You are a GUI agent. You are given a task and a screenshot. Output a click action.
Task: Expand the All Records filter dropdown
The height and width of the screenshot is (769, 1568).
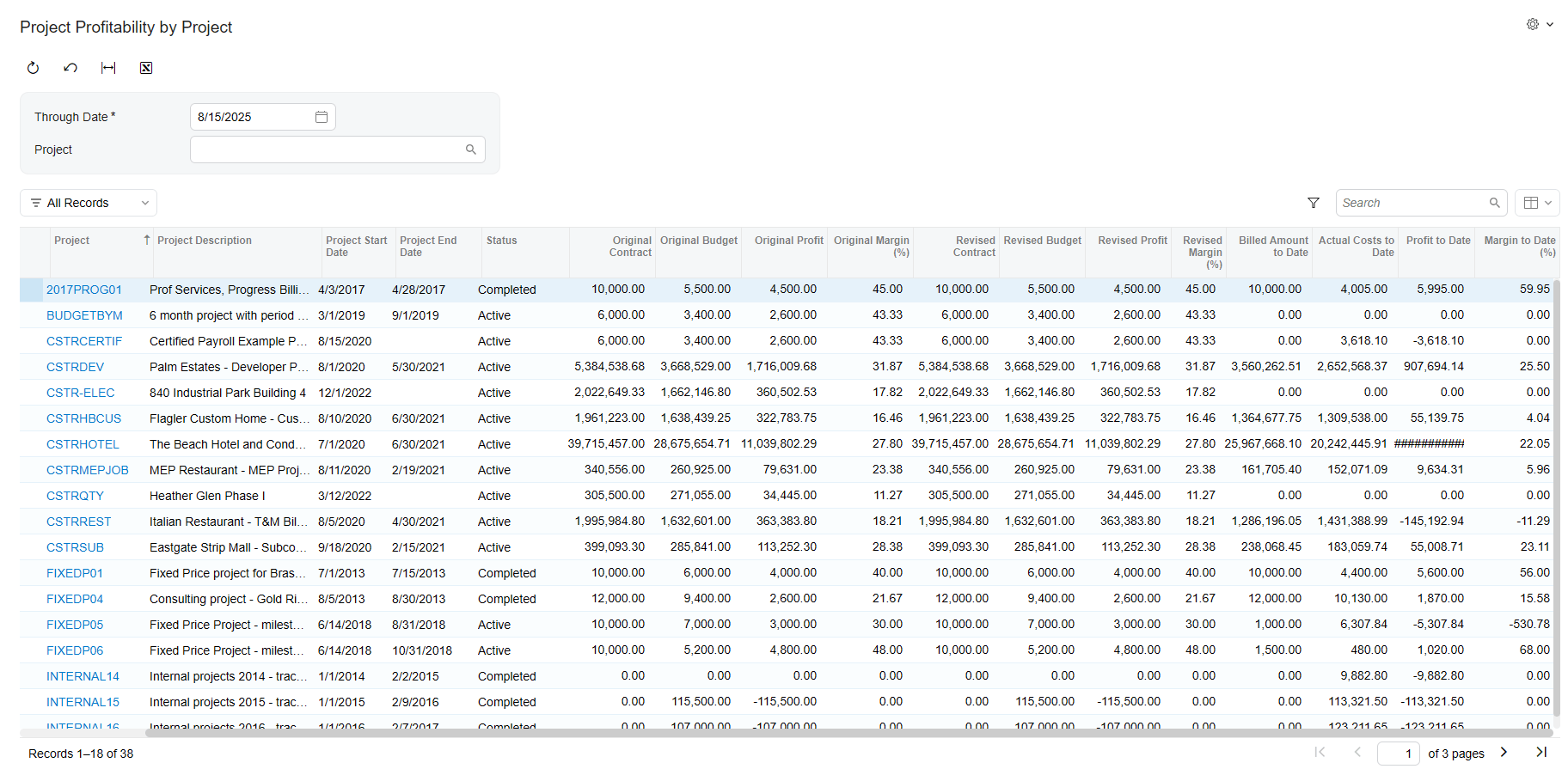coord(89,203)
